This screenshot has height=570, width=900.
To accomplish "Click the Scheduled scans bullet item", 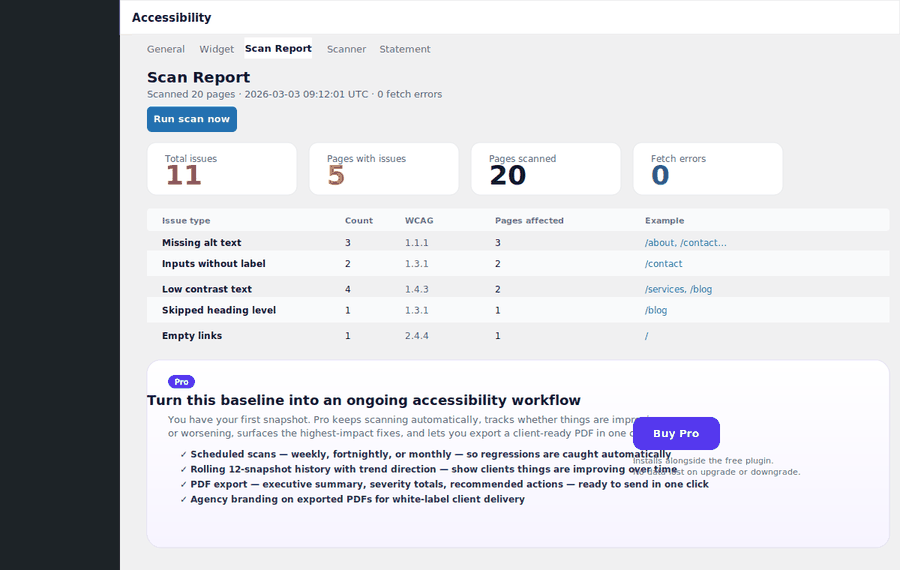I will [425, 454].
